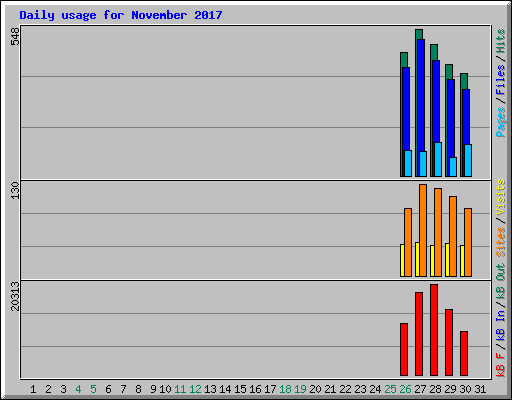This screenshot has width=512, height=400.
Task: Click green weekend day number 11
Action: (x=180, y=389)
